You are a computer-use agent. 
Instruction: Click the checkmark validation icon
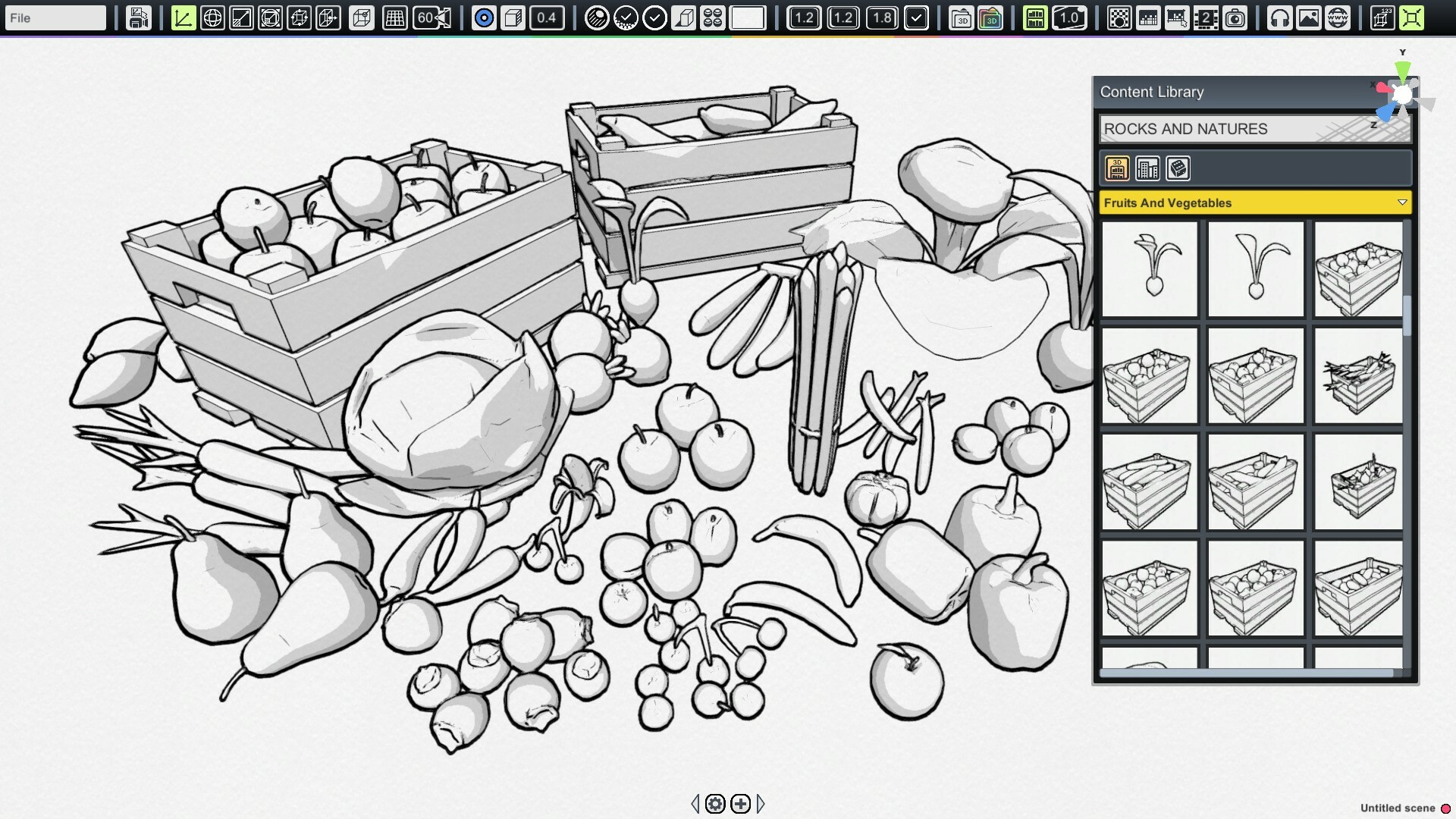pyautogui.click(x=655, y=17)
